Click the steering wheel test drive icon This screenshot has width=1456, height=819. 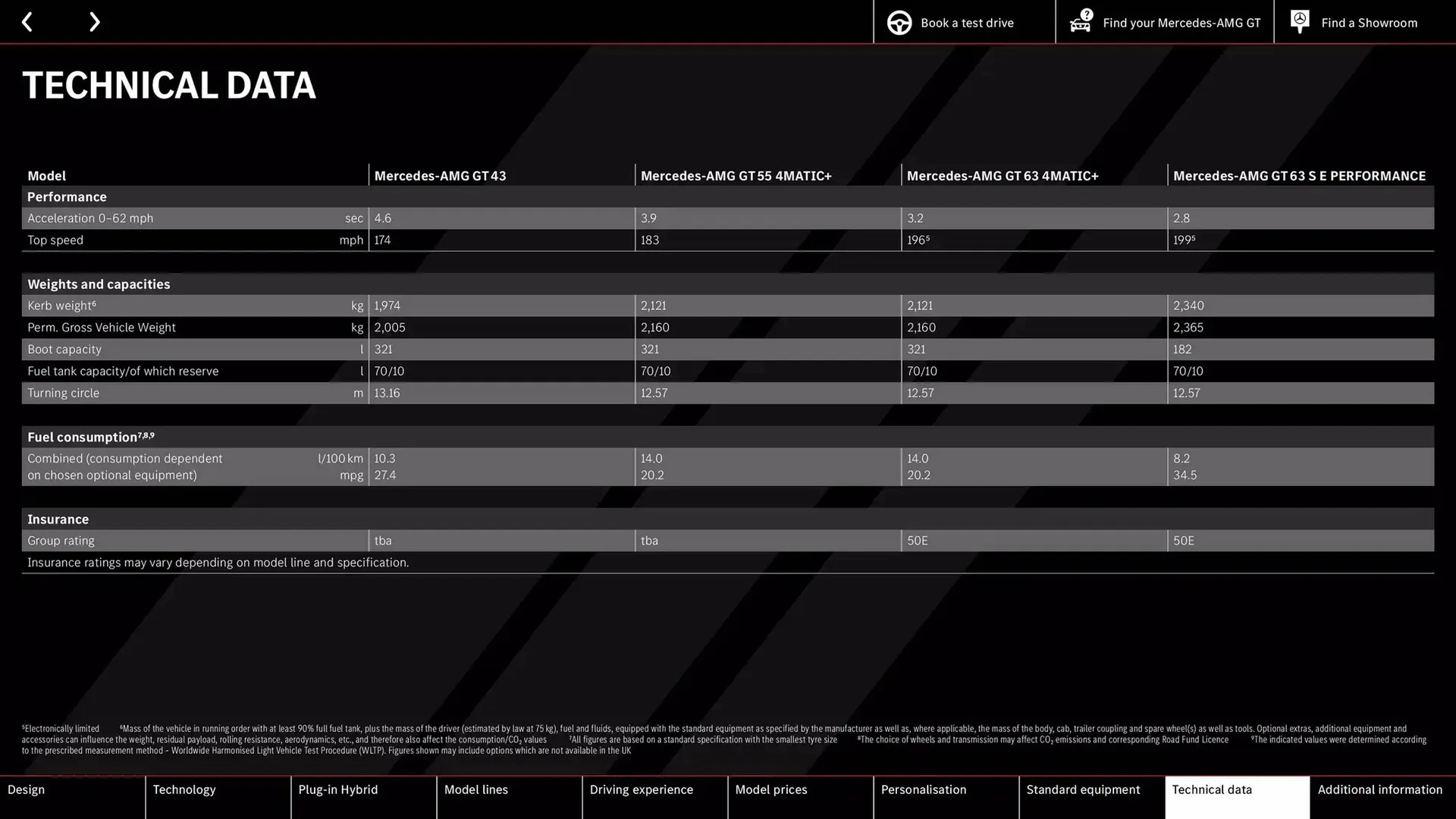[x=899, y=22]
